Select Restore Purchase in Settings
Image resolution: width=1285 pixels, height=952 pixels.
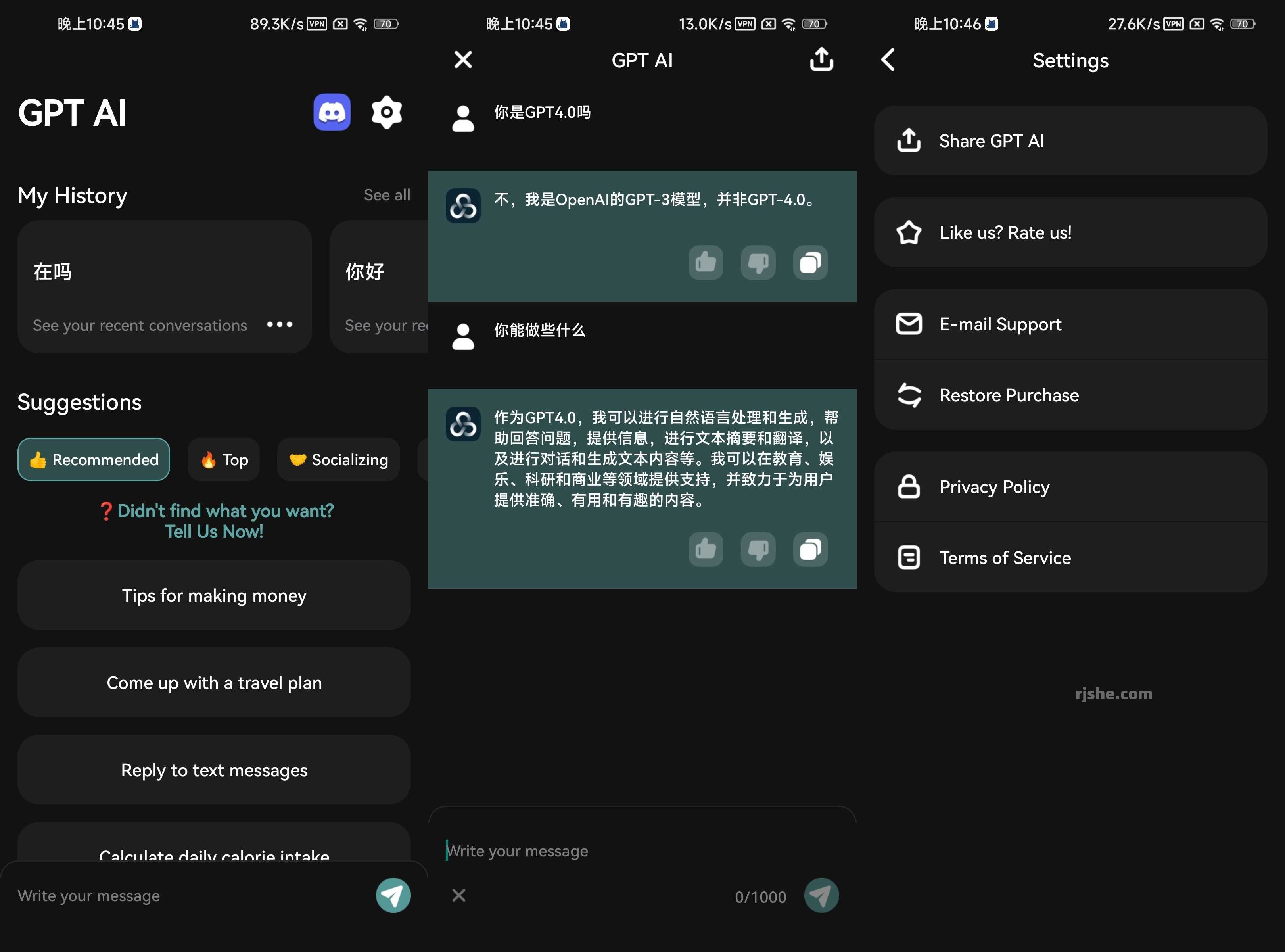coord(1070,395)
